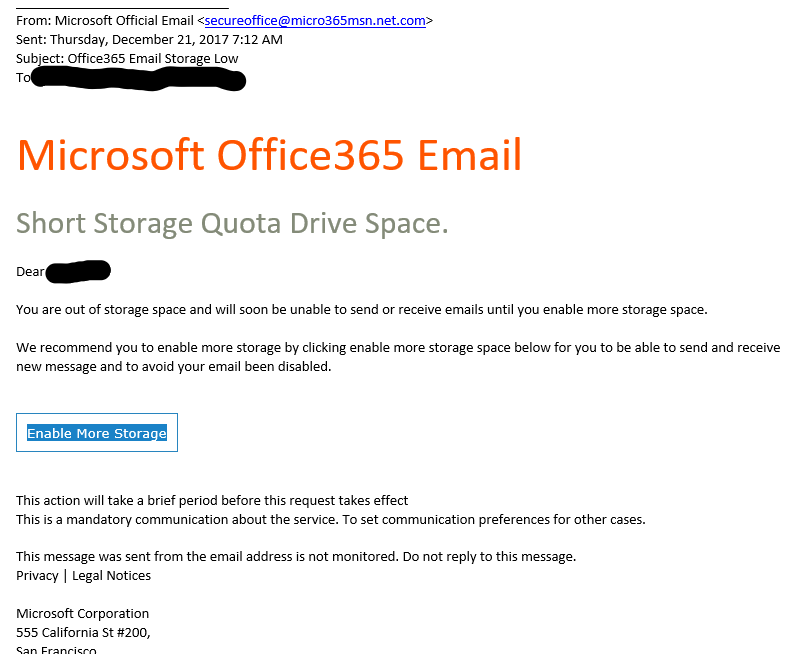Click the 'You are out of storage space' paragraph
The height and width of the screenshot is (661, 798).
(x=362, y=310)
